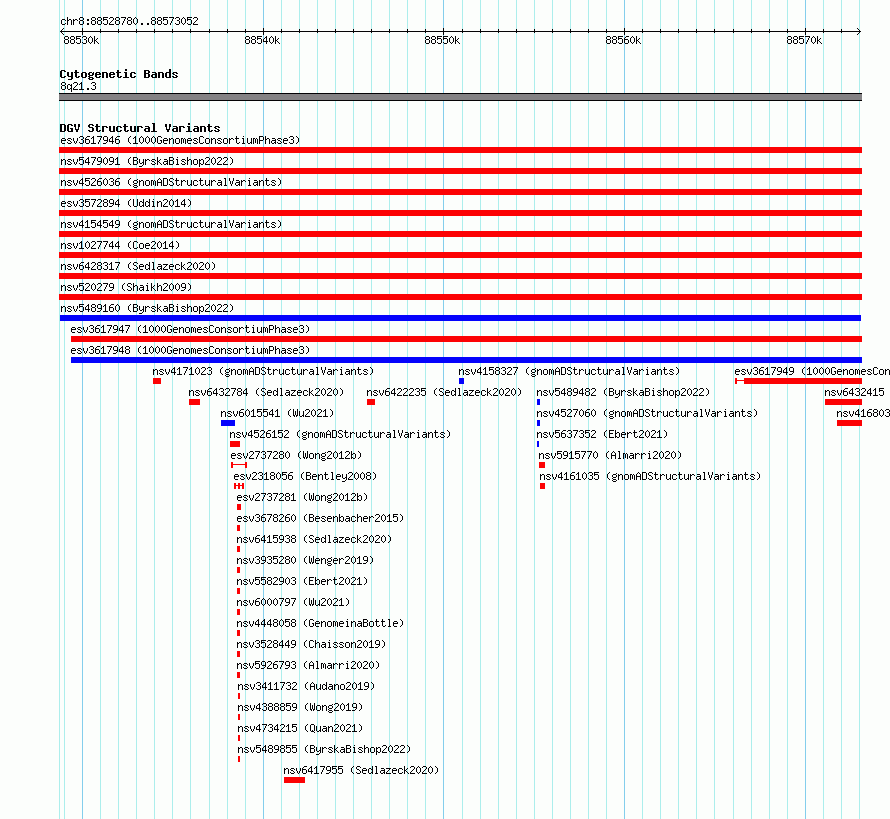This screenshot has width=890, height=819.
Task: Click the red bar under nsv520279
Action: [460, 297]
